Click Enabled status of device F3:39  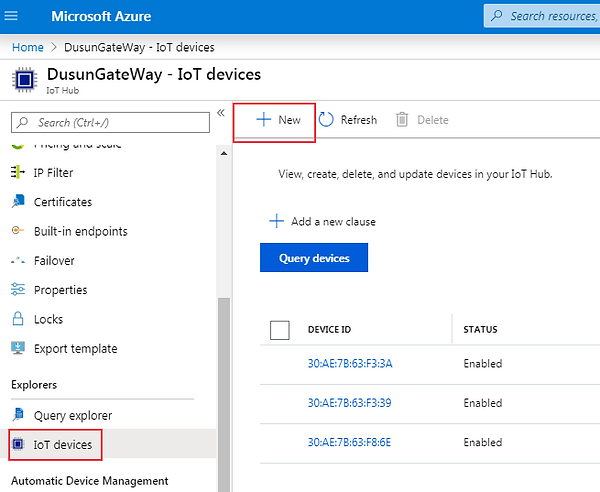tap(483, 403)
